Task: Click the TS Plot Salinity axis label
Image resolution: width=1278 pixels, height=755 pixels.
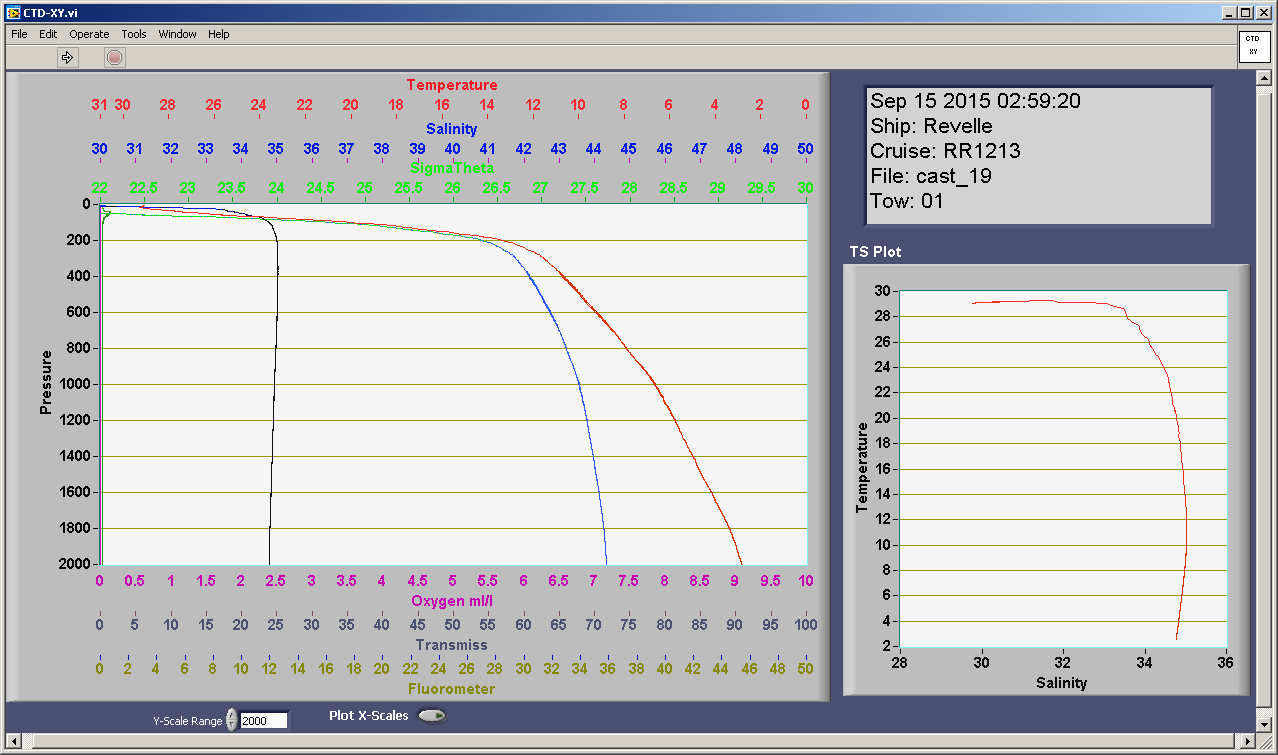Action: coord(1061,683)
